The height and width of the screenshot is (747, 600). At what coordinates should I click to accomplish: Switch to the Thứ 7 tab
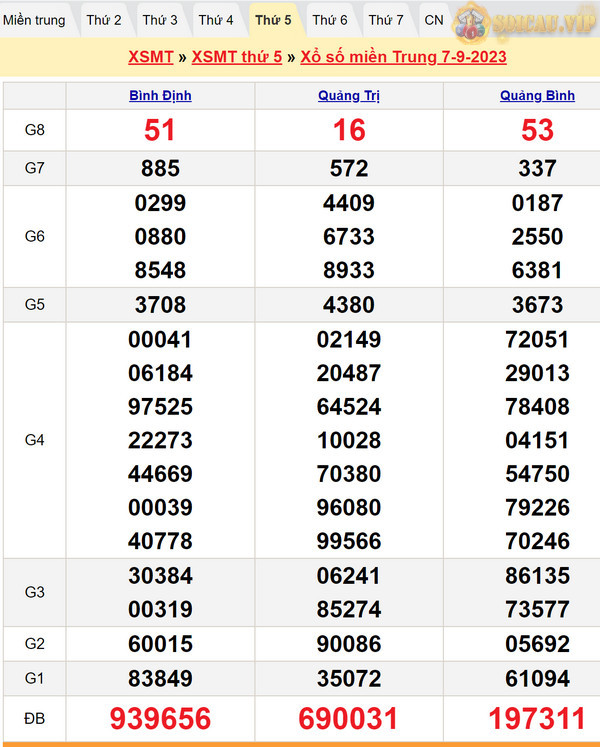point(386,20)
